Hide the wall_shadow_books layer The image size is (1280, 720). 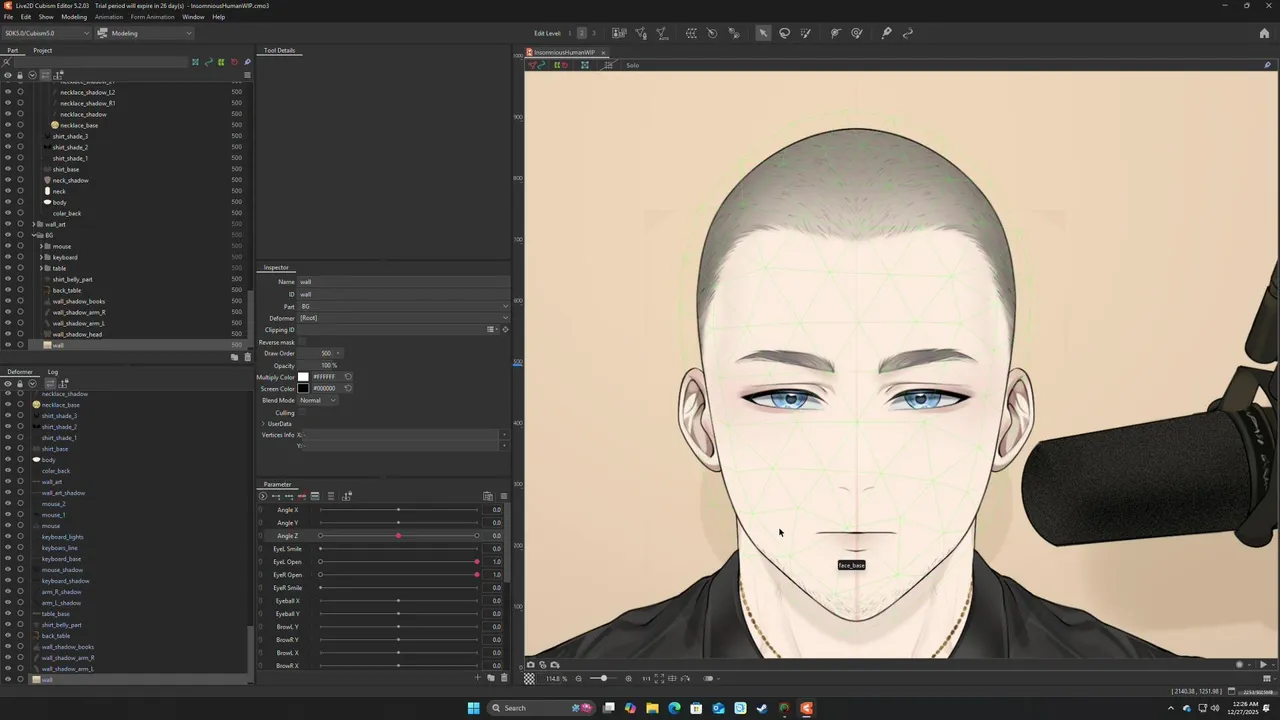click(x=8, y=301)
